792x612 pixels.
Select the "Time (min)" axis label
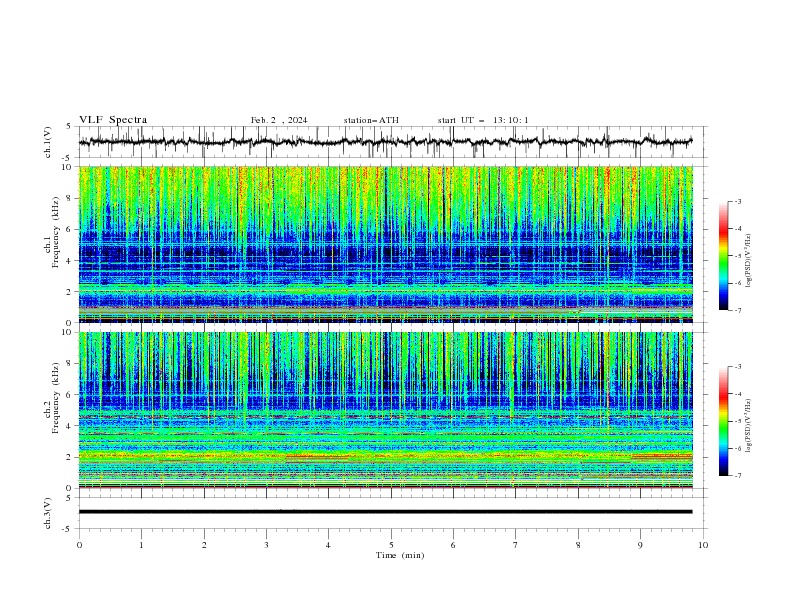[x=400, y=555]
